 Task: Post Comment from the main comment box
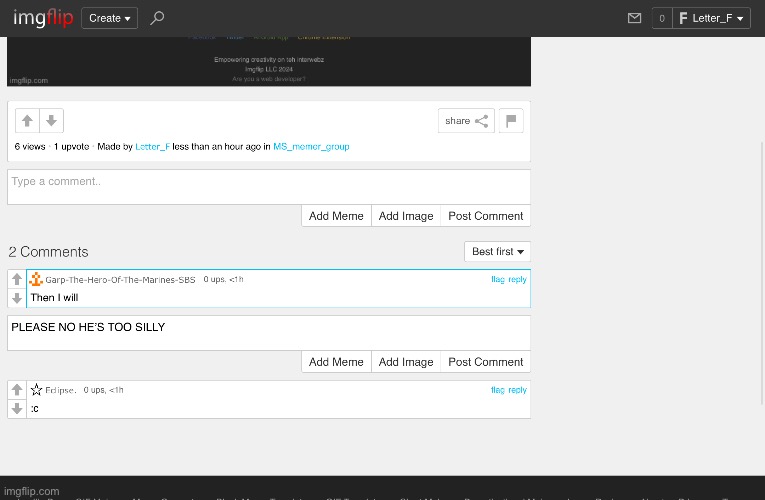(x=485, y=216)
